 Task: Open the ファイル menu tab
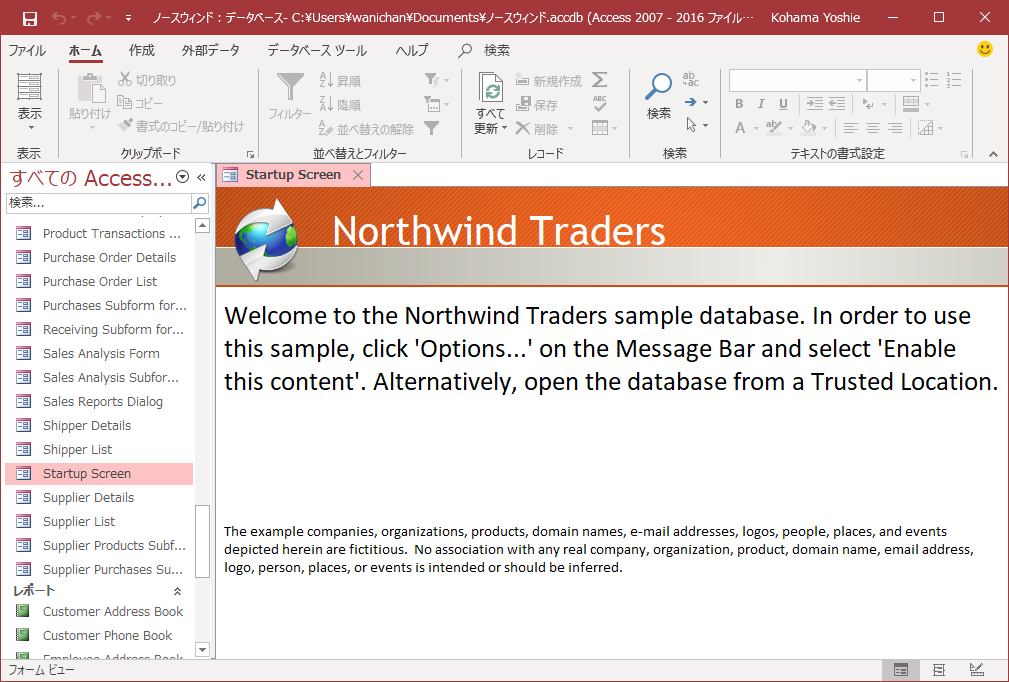click(26, 50)
